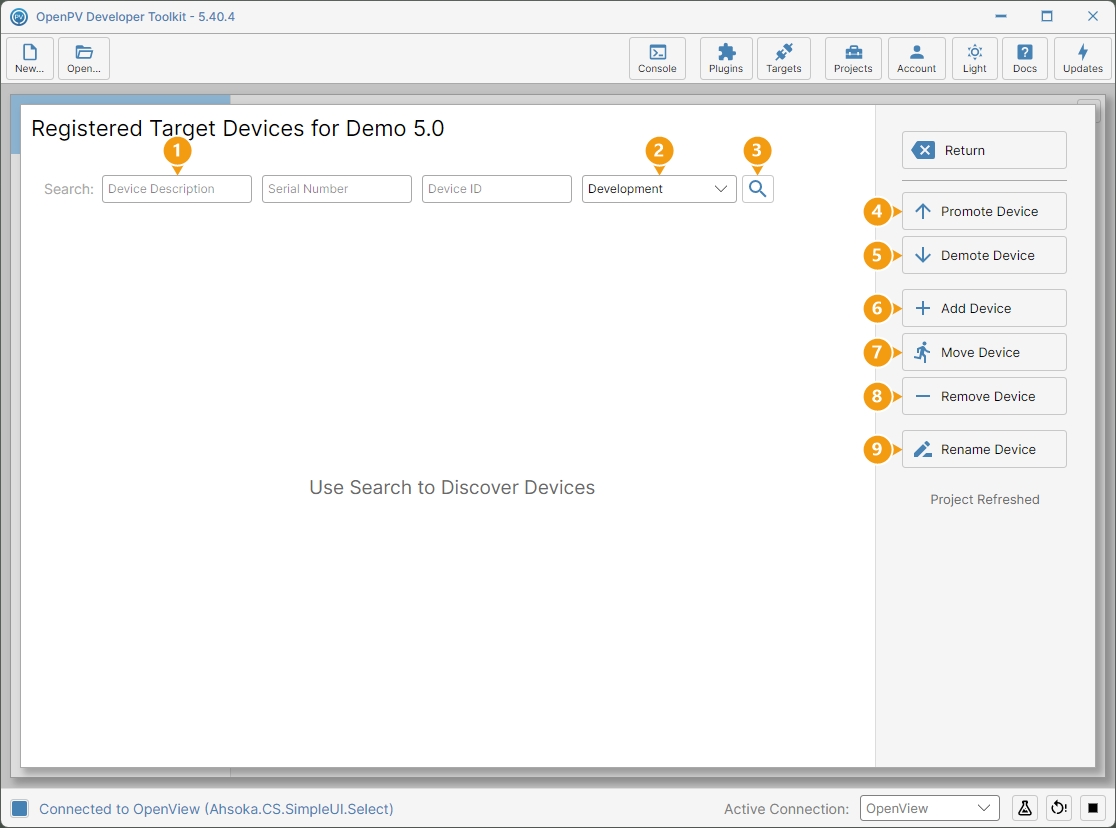1116x828 pixels.
Task: Click the 'Project Refreshed' status message
Action: point(984,499)
